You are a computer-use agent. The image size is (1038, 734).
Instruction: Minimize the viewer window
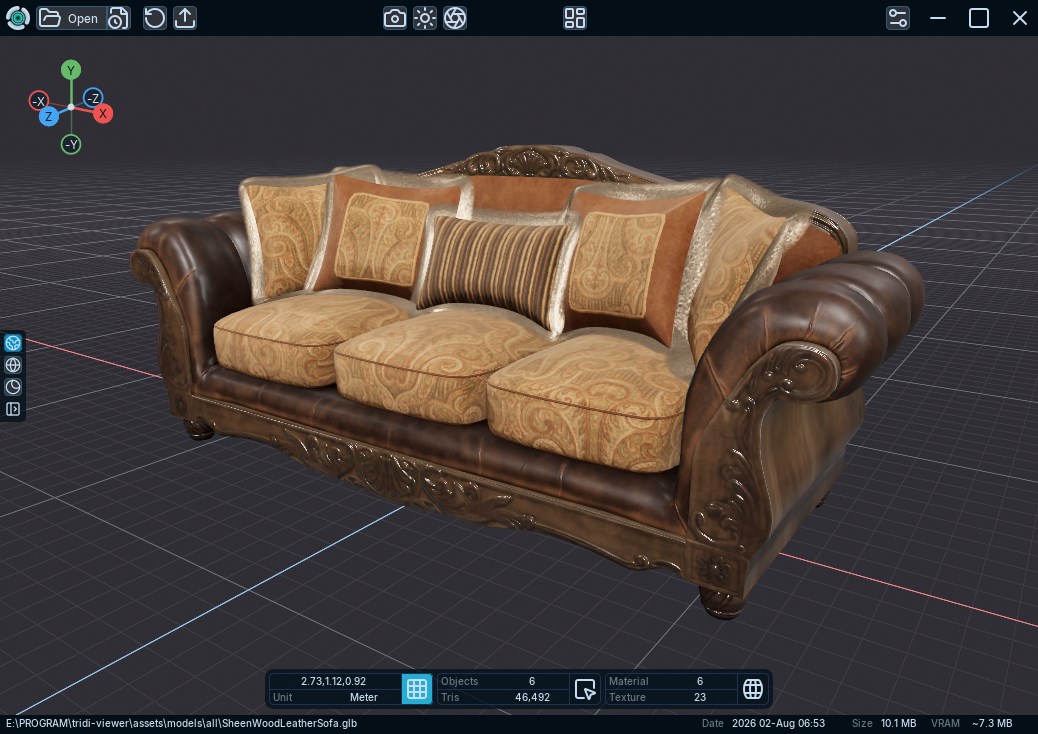pyautogui.click(x=938, y=18)
